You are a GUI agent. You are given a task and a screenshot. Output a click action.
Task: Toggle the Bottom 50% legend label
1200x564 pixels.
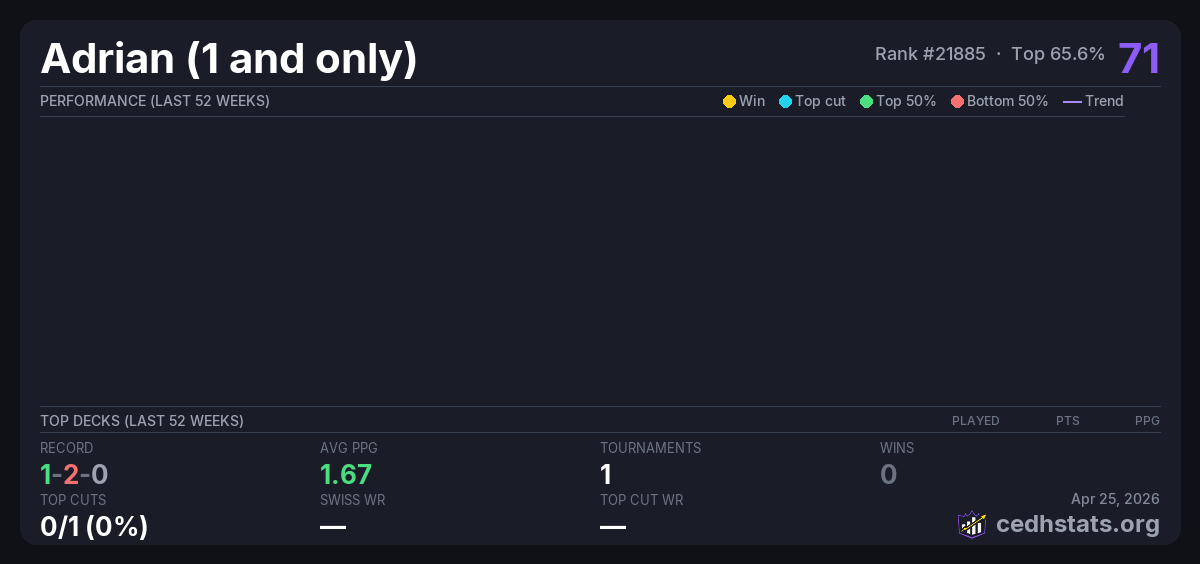[1007, 101]
